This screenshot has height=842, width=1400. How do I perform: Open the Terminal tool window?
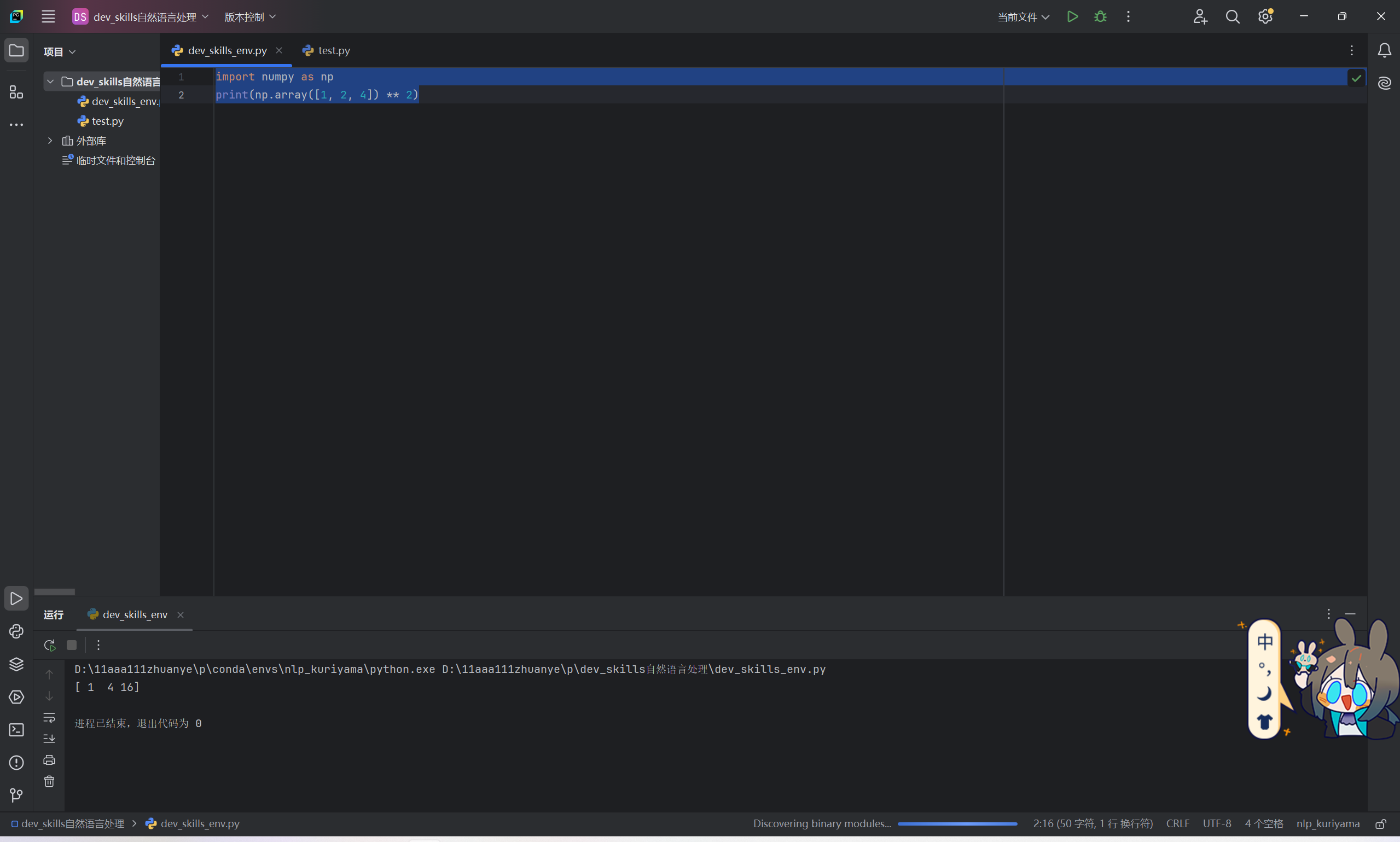click(x=16, y=730)
